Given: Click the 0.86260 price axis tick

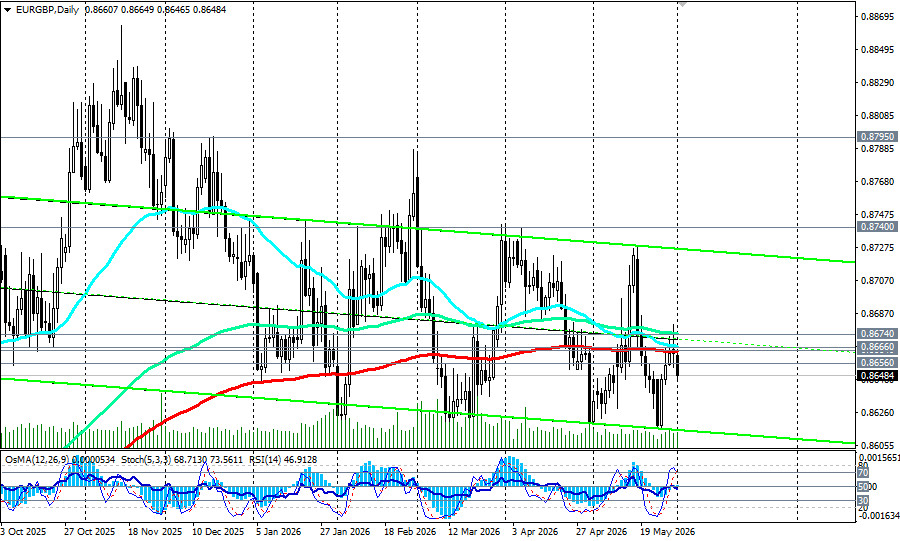Looking at the screenshot, I should [878, 412].
